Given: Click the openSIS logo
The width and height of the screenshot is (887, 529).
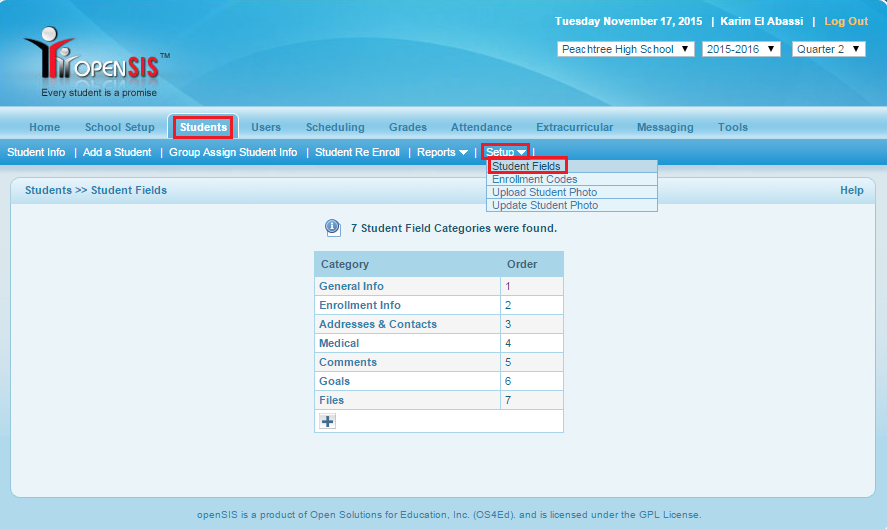Looking at the screenshot, I should 96,64.
